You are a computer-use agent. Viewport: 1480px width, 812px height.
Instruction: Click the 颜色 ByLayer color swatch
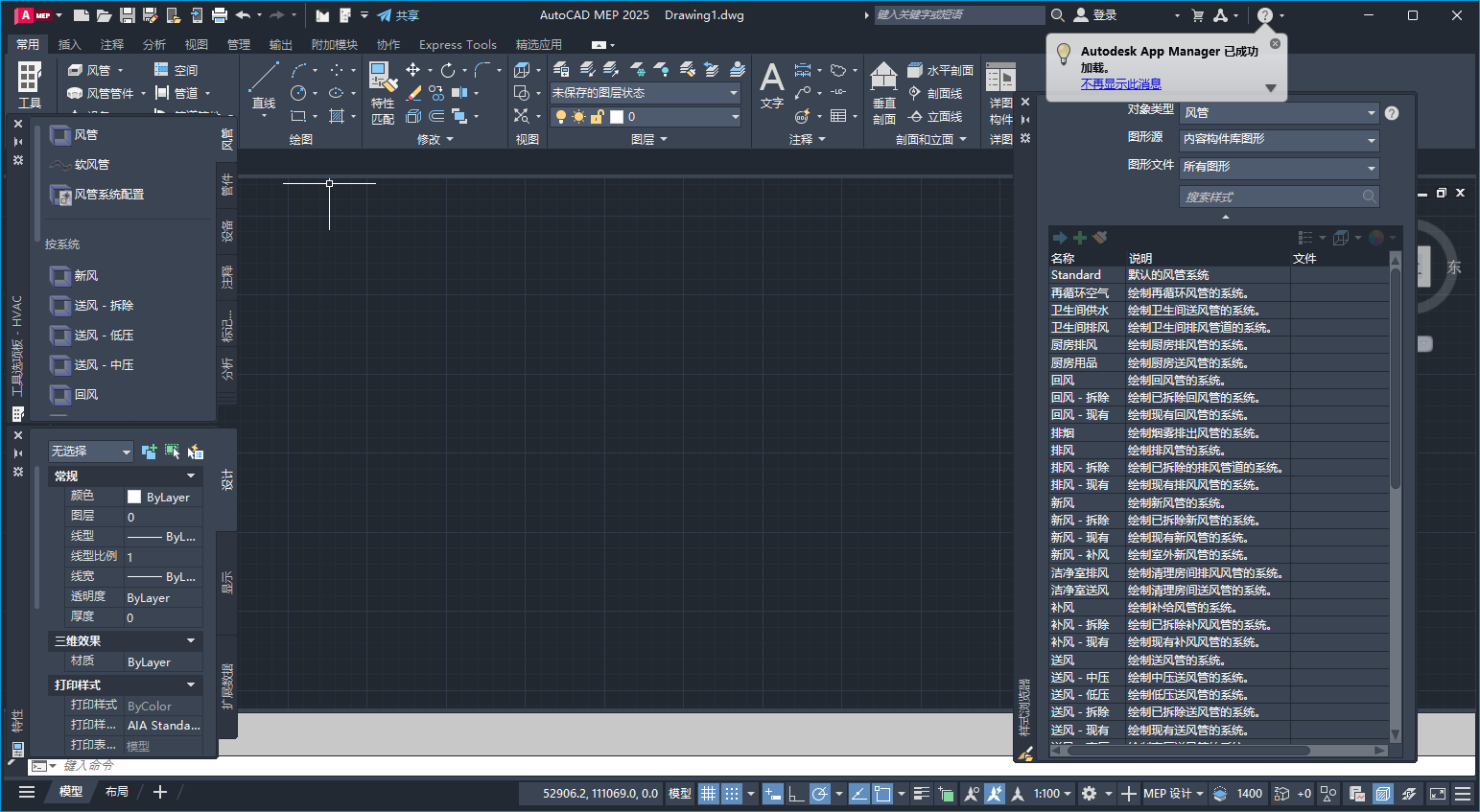tap(133, 496)
